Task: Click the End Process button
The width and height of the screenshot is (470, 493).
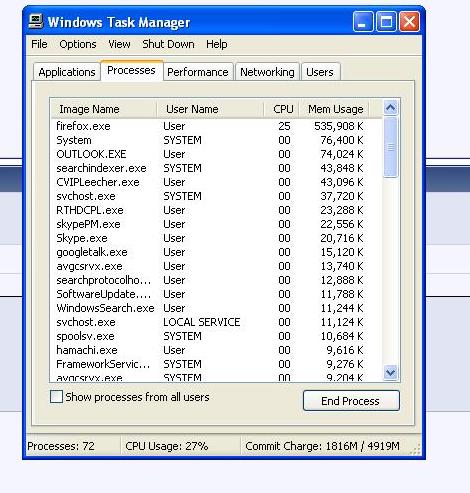Action: (x=351, y=401)
